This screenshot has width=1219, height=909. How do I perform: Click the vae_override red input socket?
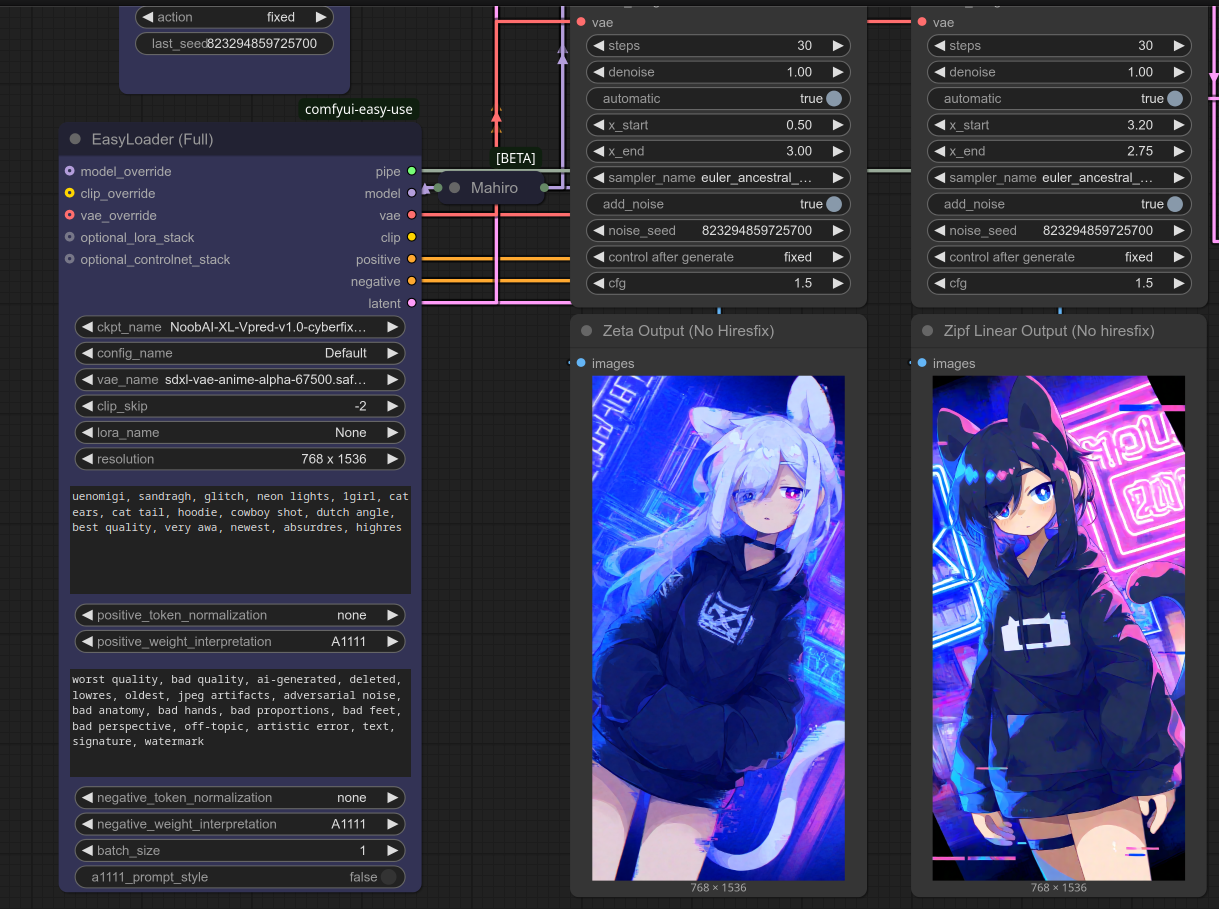pos(69,215)
